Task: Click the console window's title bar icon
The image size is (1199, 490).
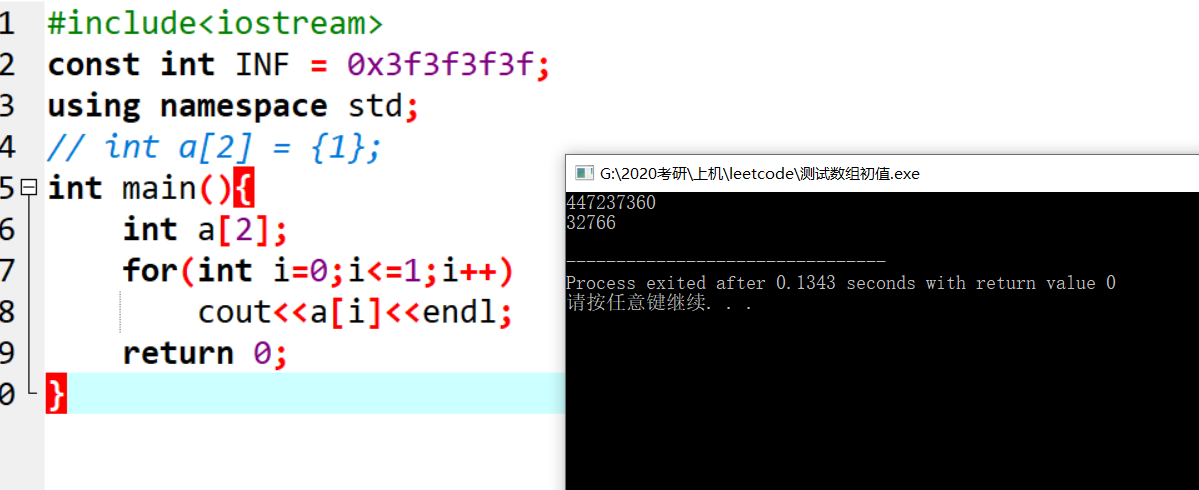Action: (584, 174)
